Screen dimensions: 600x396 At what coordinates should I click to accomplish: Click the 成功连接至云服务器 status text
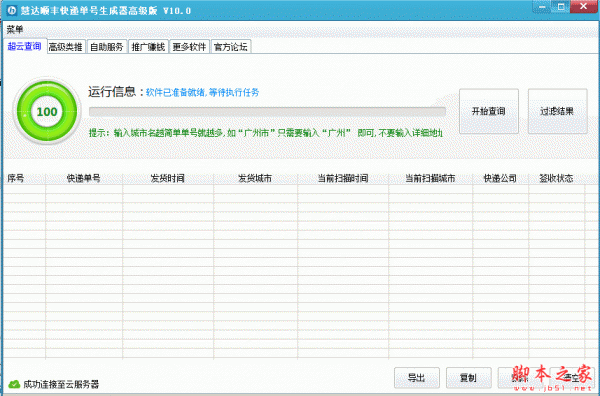coord(61,384)
